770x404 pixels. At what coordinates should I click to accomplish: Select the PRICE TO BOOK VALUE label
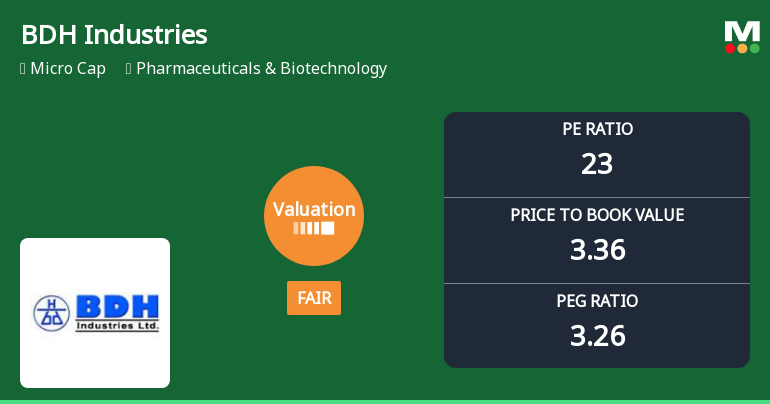coord(597,216)
